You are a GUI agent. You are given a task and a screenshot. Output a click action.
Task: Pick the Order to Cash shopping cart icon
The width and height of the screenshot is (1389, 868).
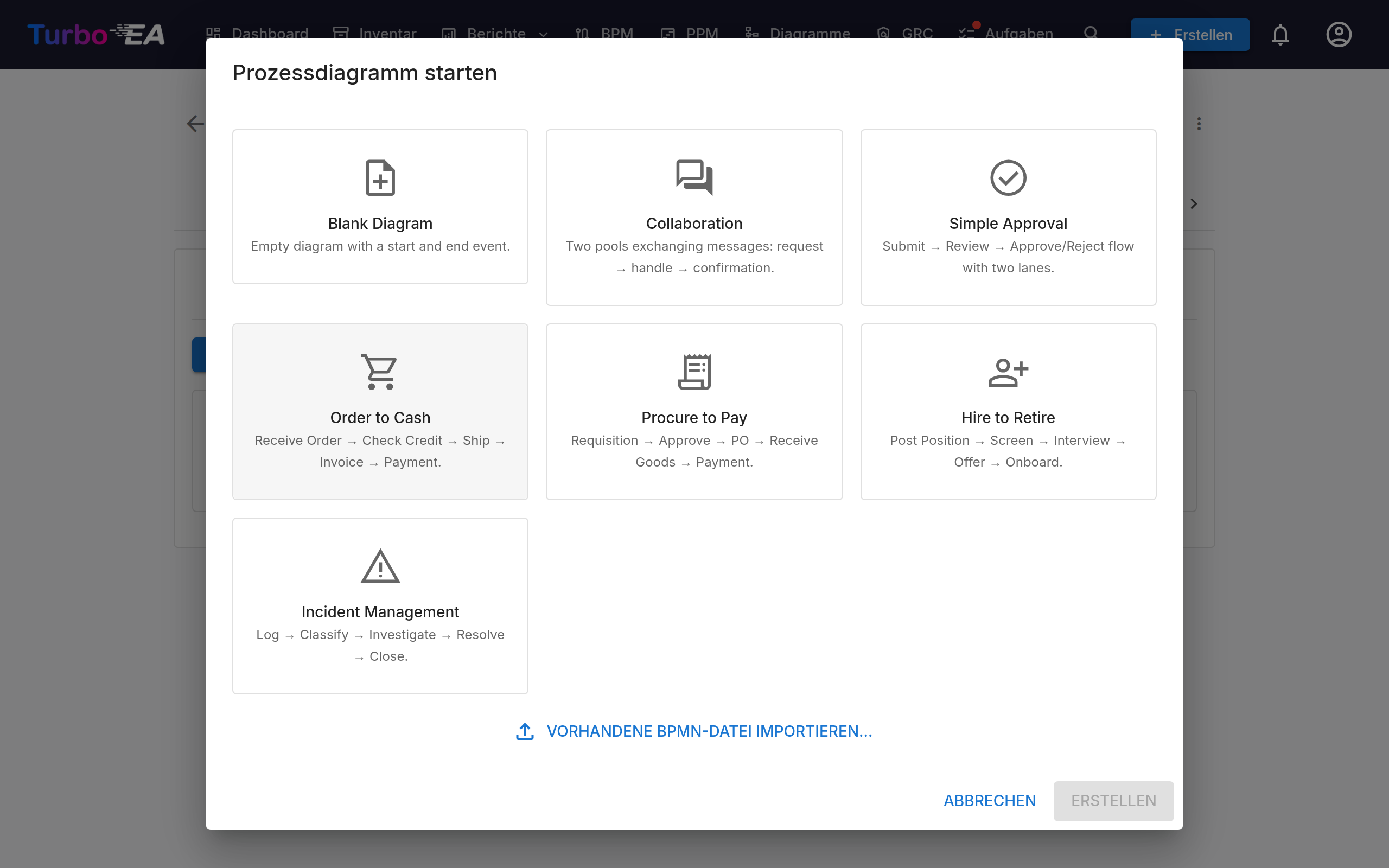point(380,372)
